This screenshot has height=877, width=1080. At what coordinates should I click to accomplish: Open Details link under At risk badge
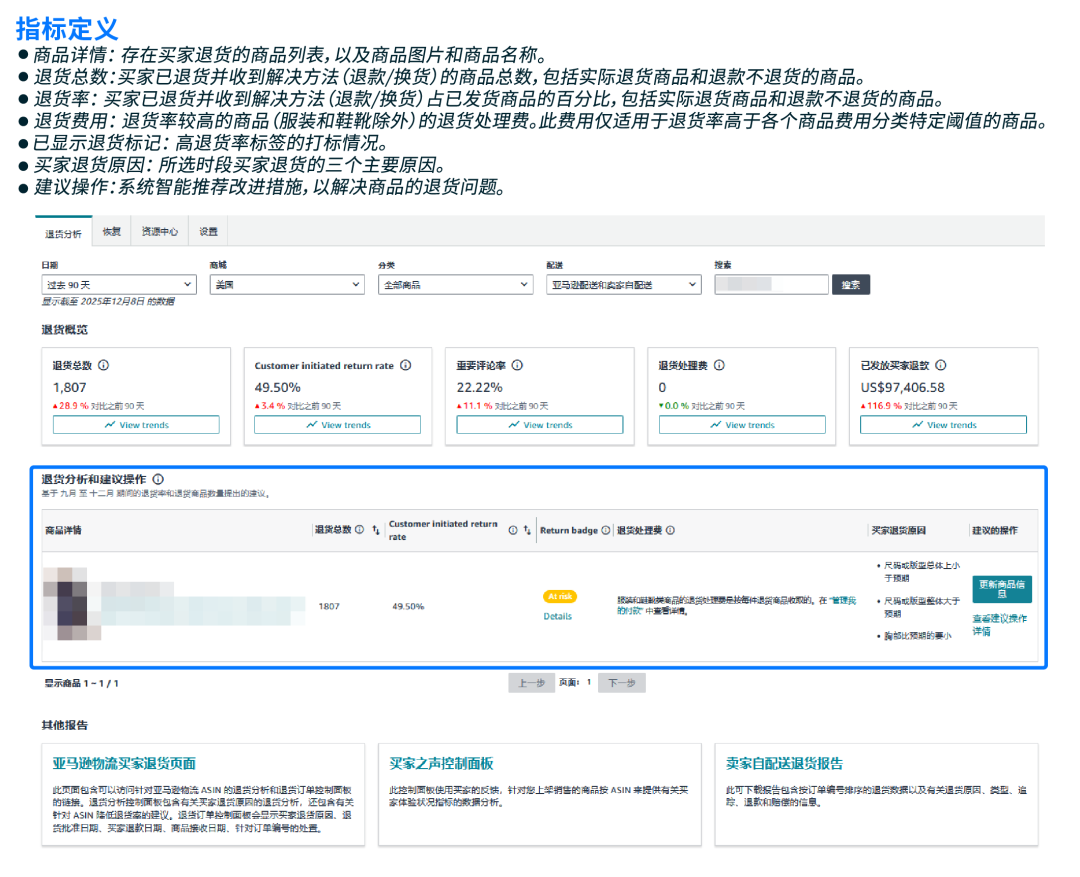[557, 616]
